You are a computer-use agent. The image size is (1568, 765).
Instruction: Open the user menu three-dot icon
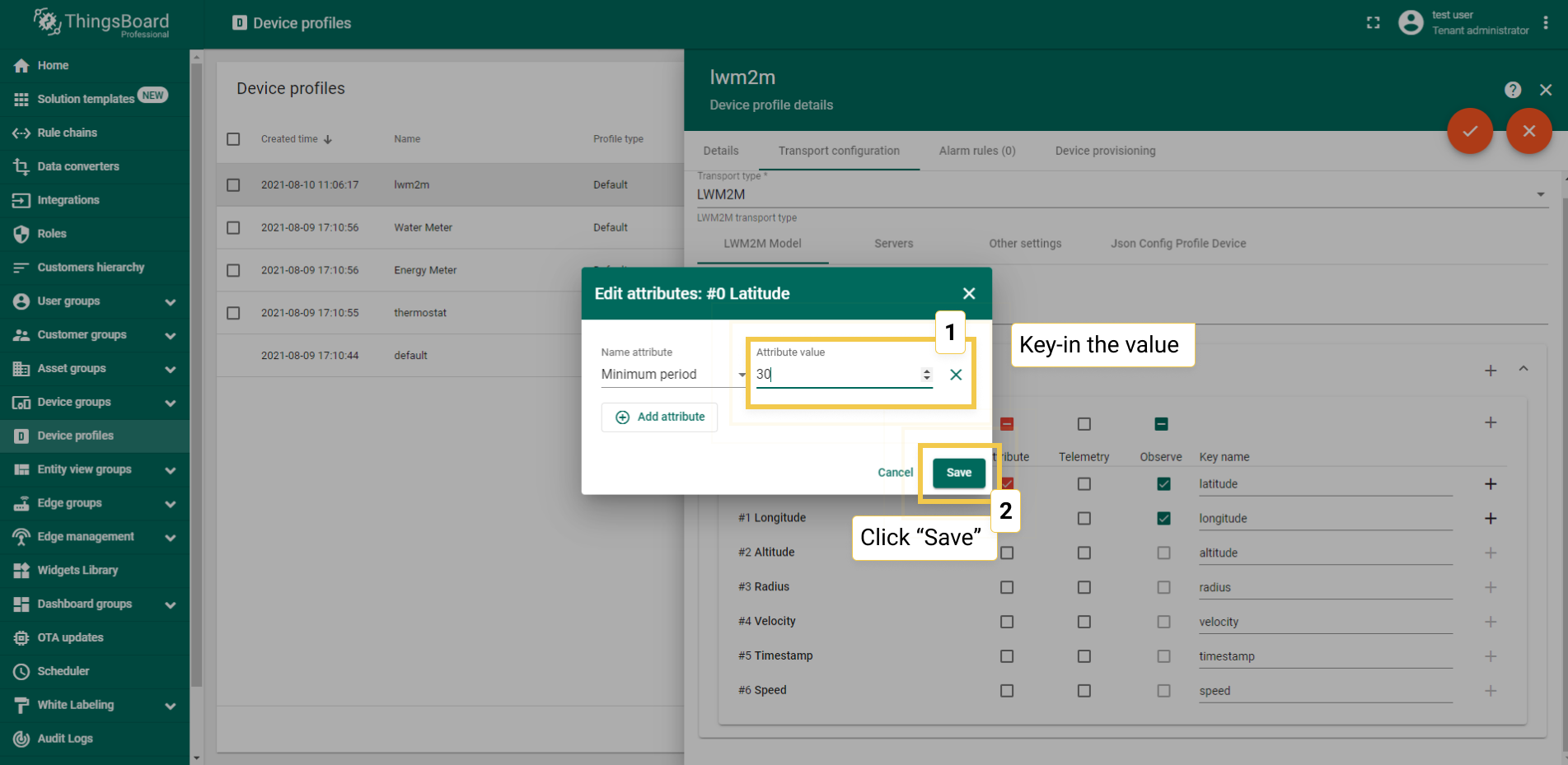tap(1546, 23)
